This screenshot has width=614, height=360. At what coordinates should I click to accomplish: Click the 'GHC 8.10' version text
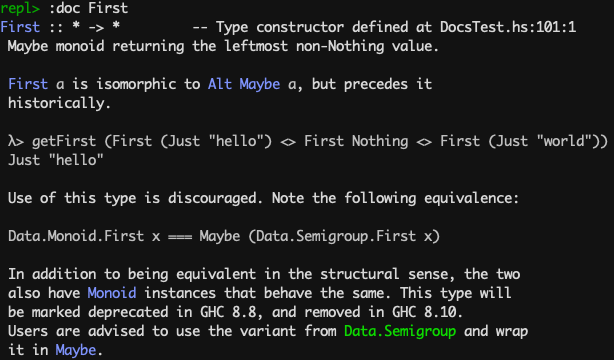tap(427, 312)
